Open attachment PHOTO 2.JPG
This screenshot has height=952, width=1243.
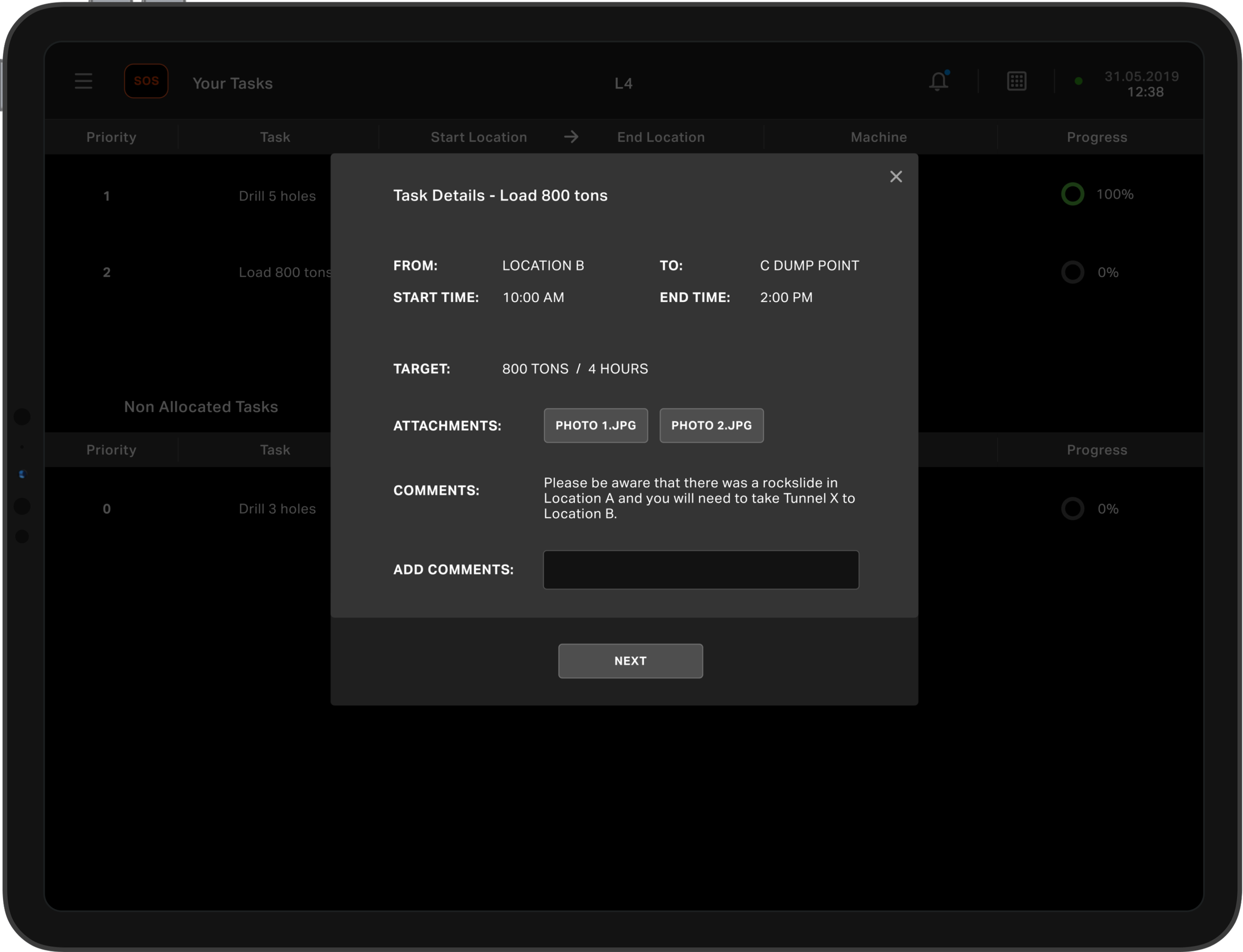pos(711,426)
